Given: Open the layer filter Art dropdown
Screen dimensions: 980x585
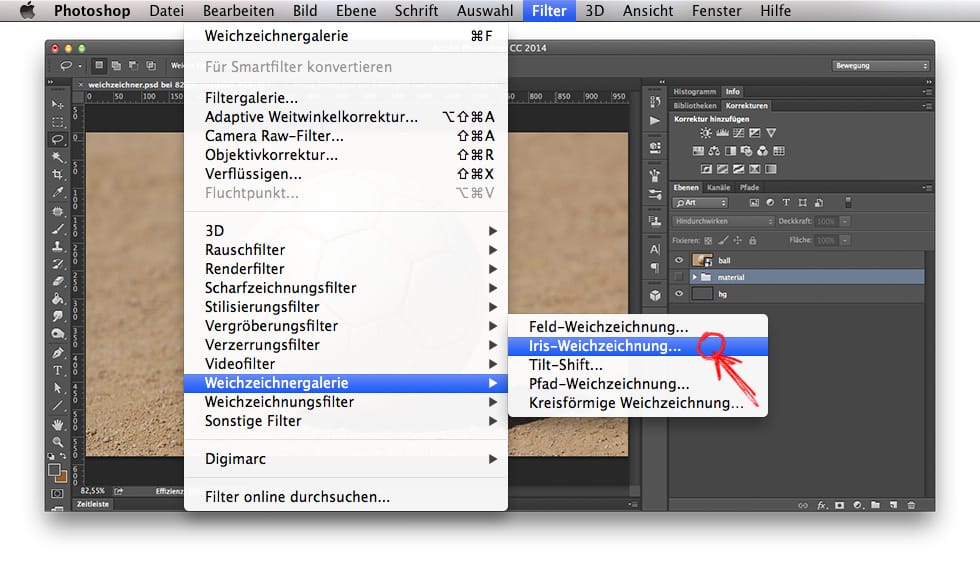Looking at the screenshot, I should tap(701, 202).
